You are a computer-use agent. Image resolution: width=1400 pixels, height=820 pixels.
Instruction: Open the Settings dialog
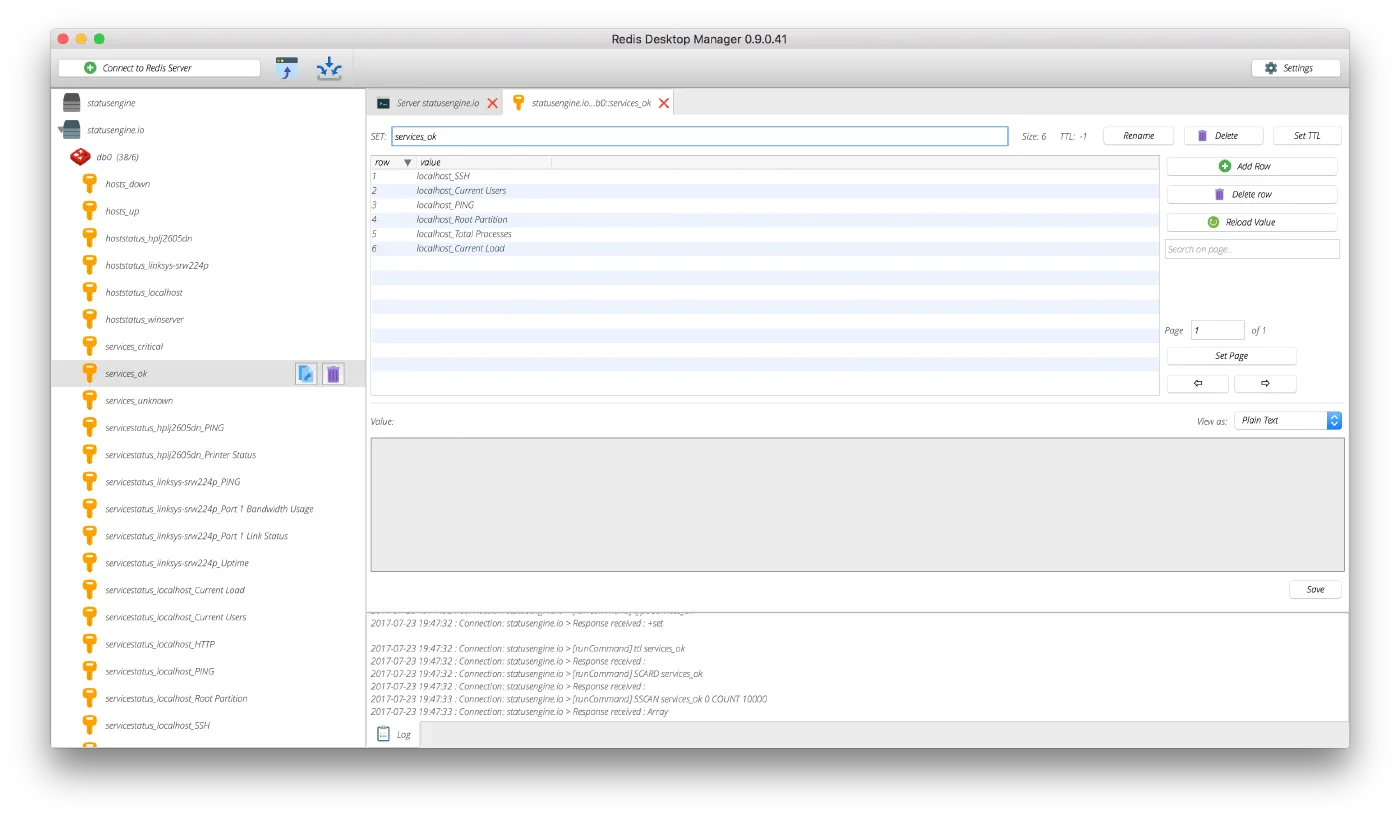pos(1295,68)
